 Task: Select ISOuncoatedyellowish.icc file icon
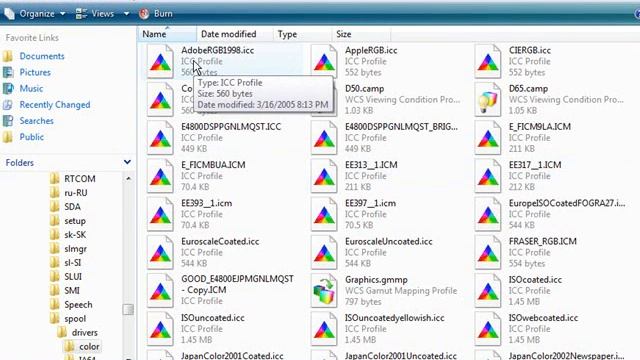(x=324, y=329)
